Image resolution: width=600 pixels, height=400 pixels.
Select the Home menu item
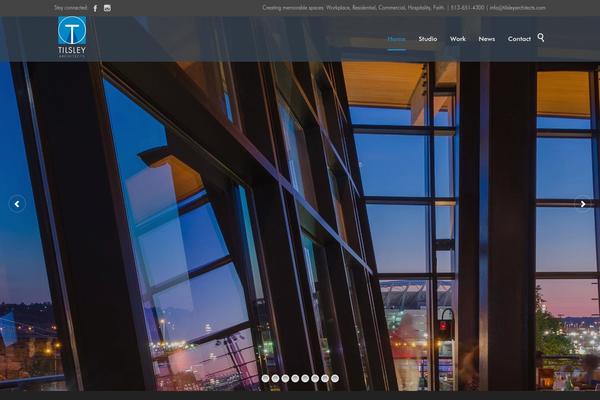[396, 39]
